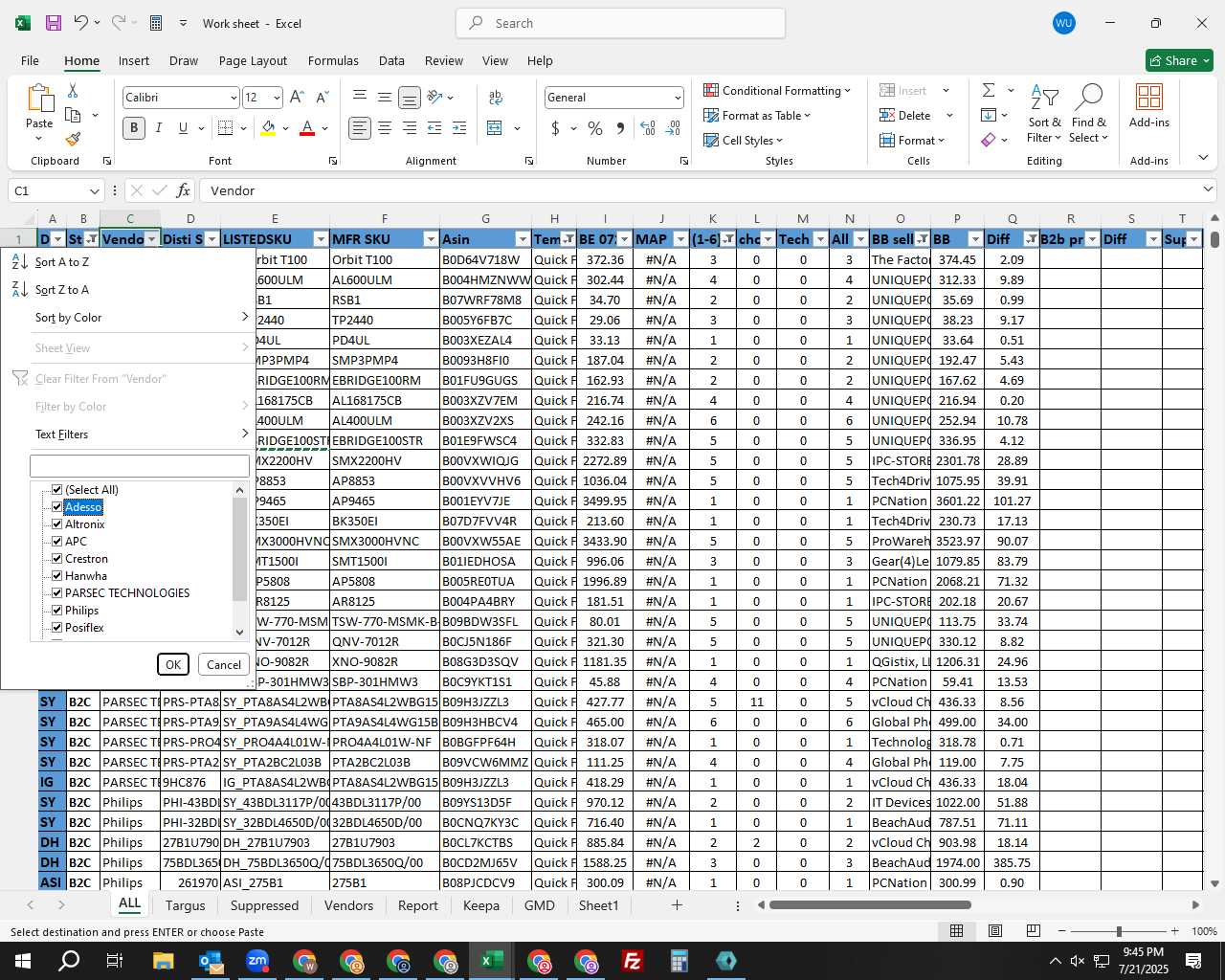Open the Sort & Filter menu
This screenshot has width=1225, height=980.
[x=1044, y=115]
